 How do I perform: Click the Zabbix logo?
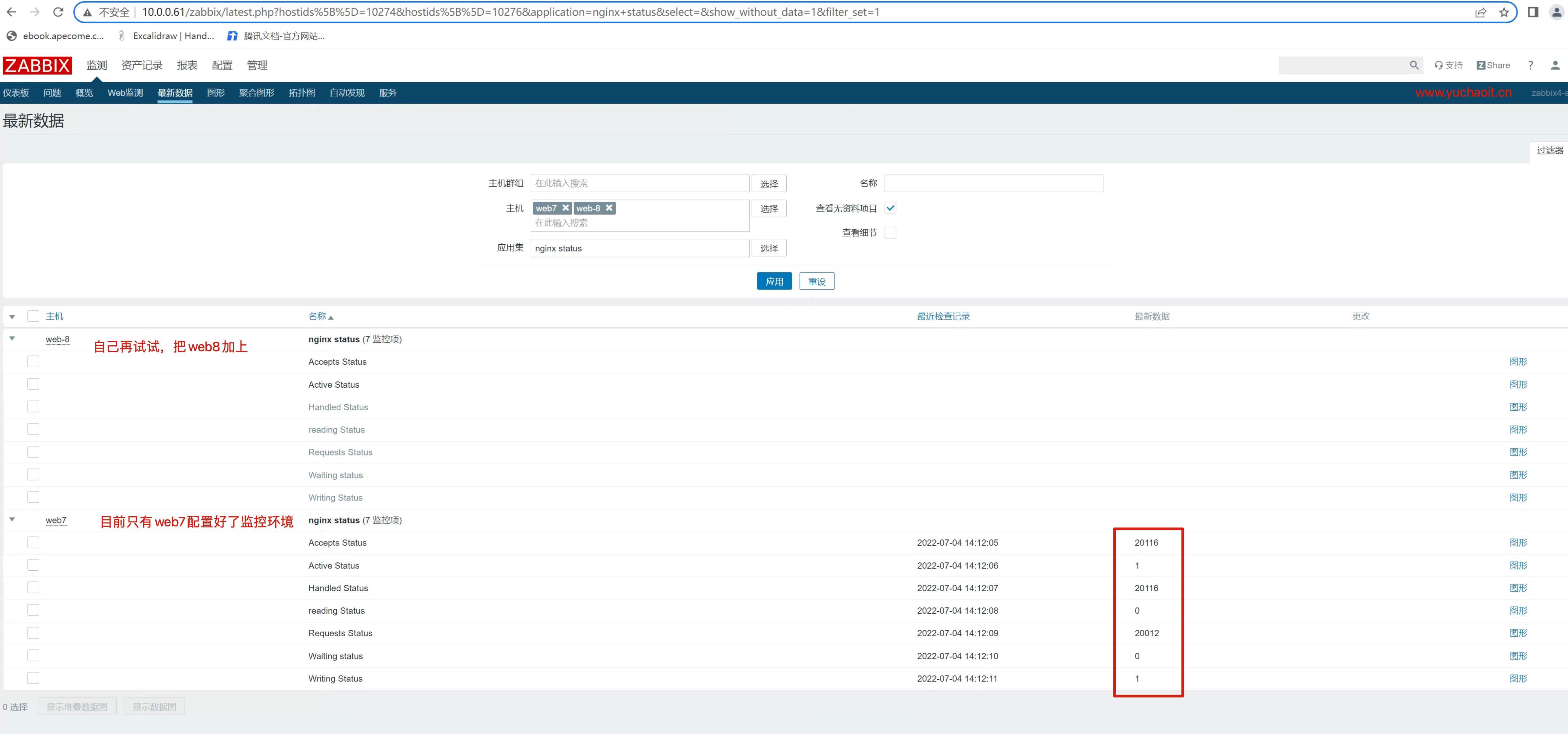click(37, 65)
